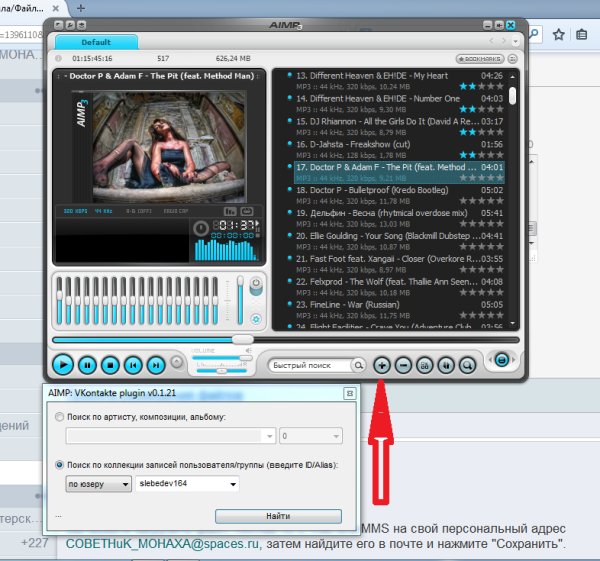This screenshot has width=600, height=561.
Task: Open the playlist menu icon beside Bookmarks
Action: pyautogui.click(x=513, y=59)
